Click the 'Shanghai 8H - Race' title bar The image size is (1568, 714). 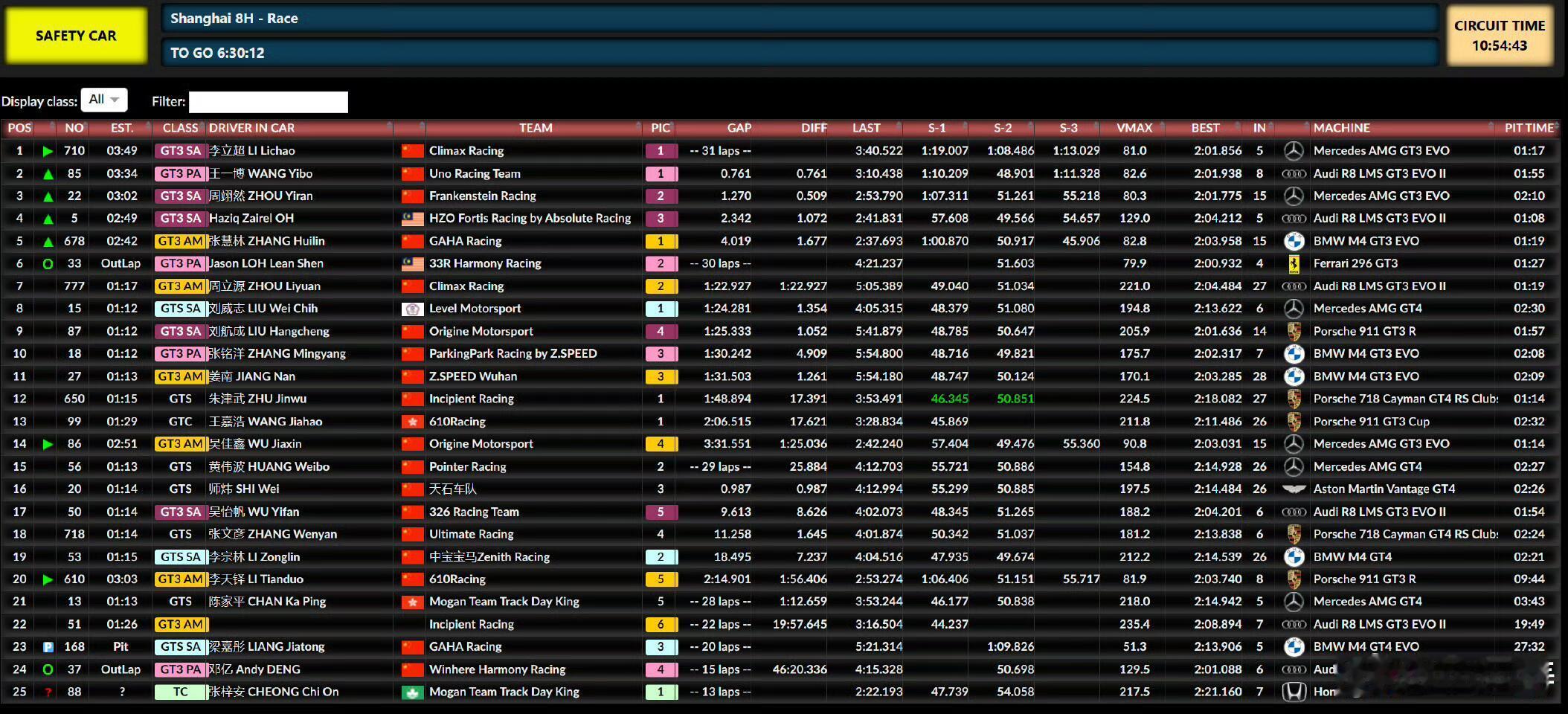(799, 19)
